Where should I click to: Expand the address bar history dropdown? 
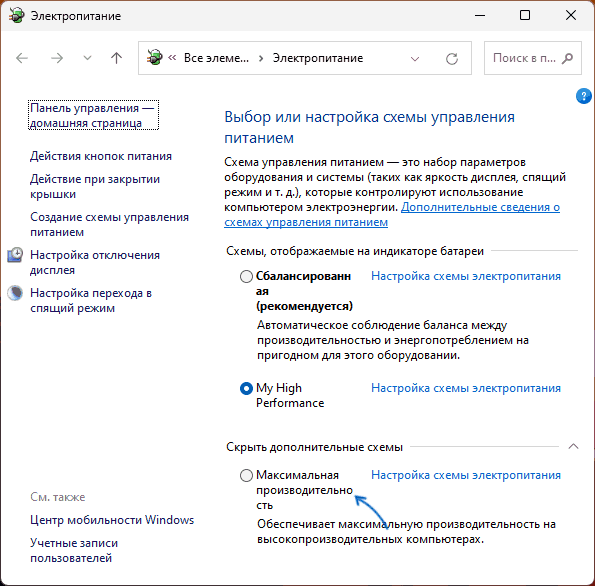point(415,59)
